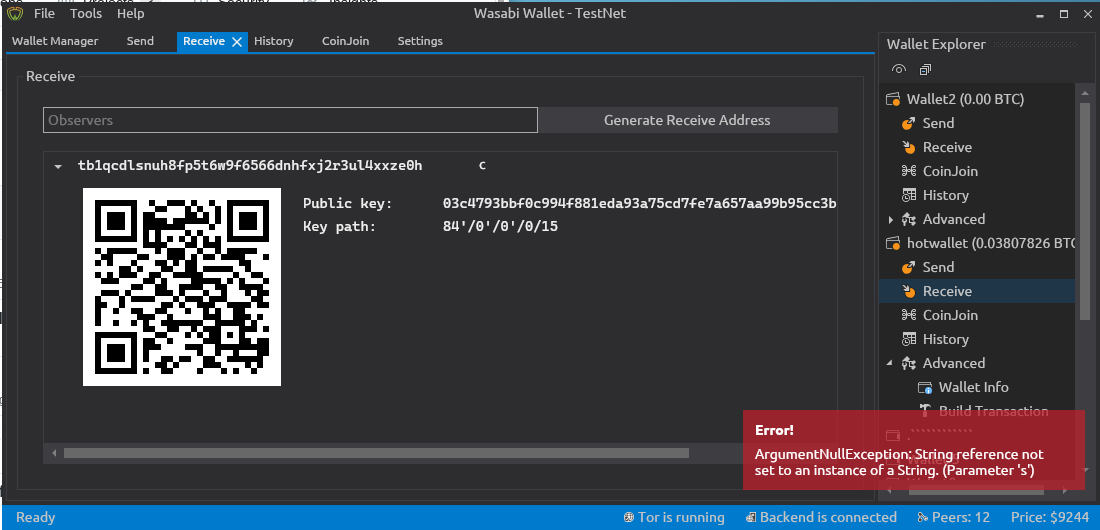Close the Receive tab
Viewport: 1100px width, 530px height.
[x=237, y=42]
